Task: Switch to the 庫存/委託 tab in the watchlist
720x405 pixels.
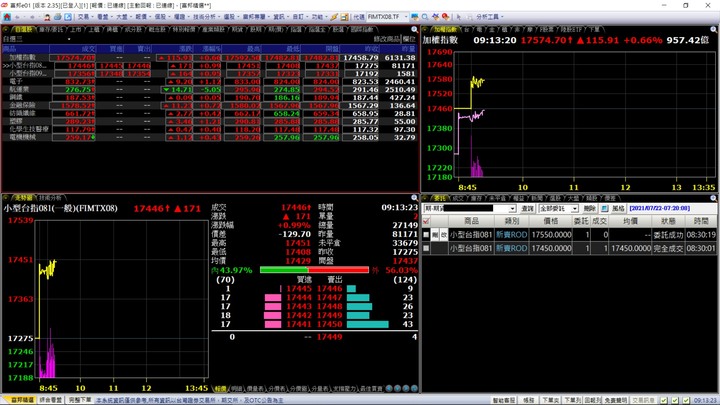Action: pos(51,29)
